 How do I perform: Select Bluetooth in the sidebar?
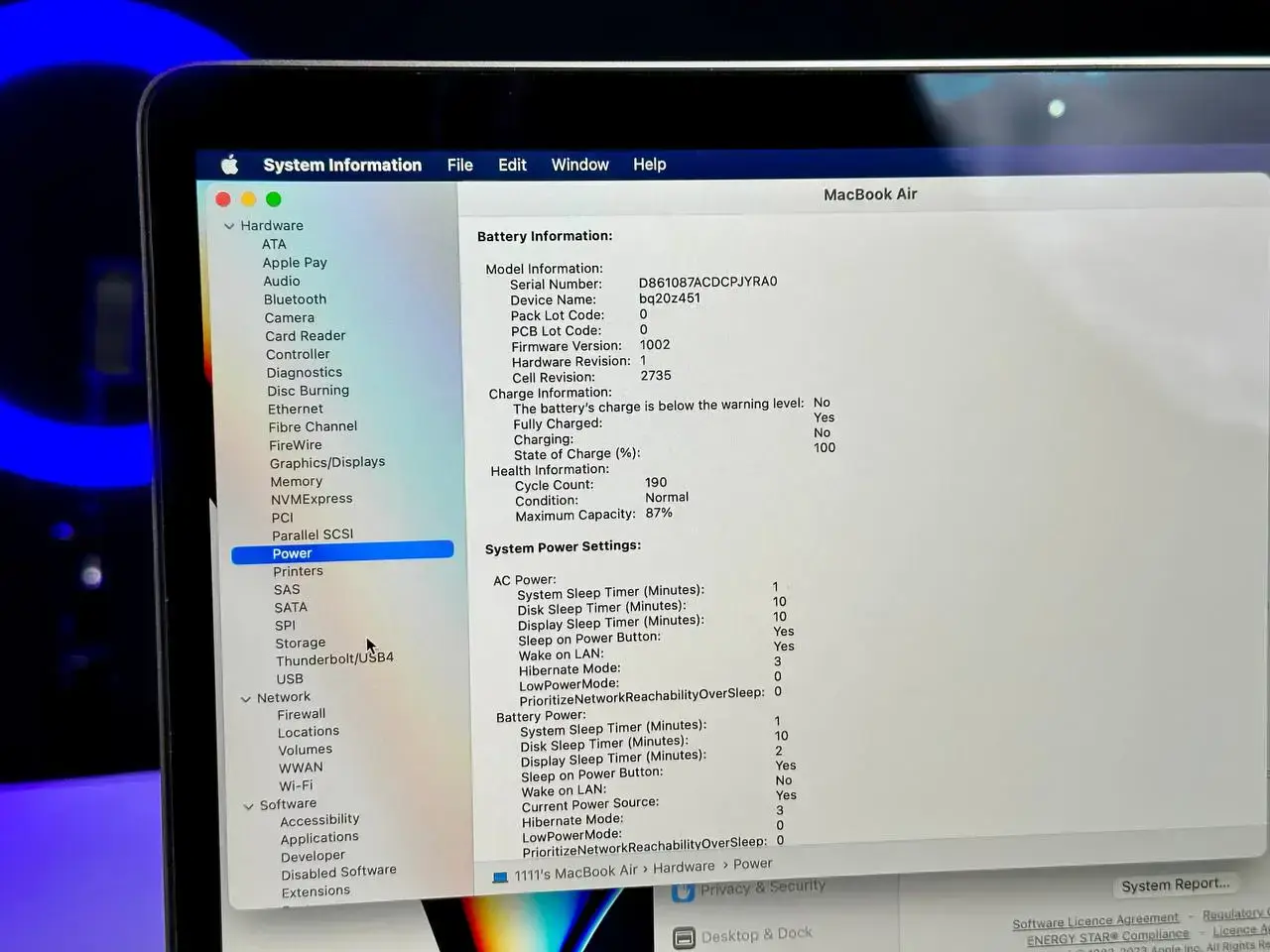tap(295, 299)
